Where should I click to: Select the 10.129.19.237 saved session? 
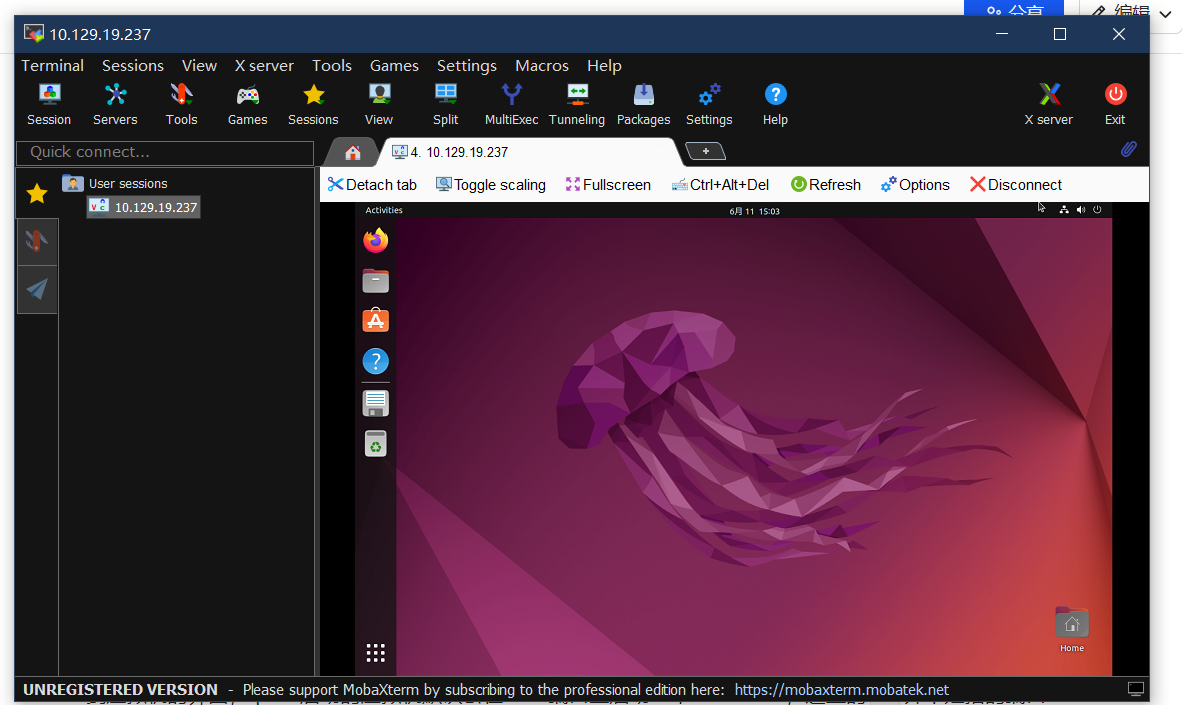click(144, 207)
